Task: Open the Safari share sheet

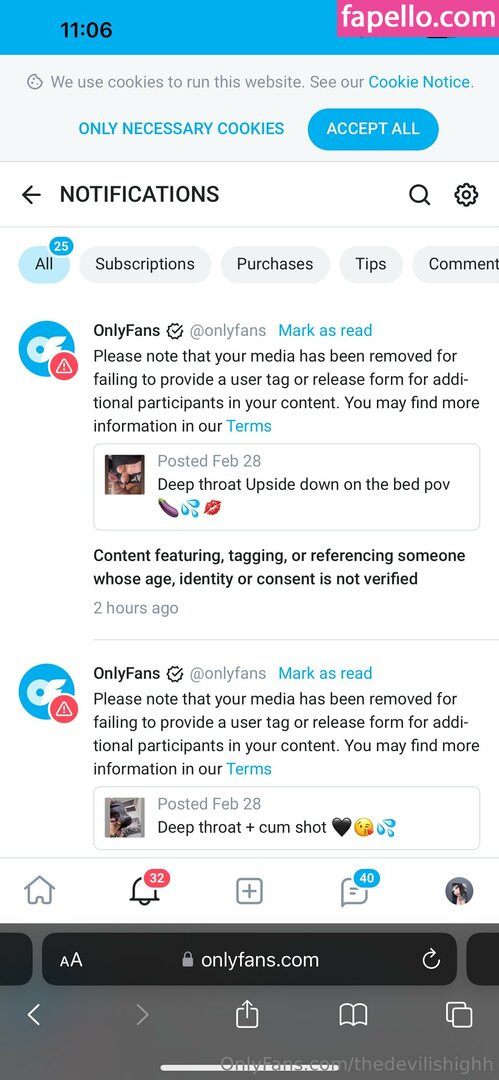Action: point(247,1014)
